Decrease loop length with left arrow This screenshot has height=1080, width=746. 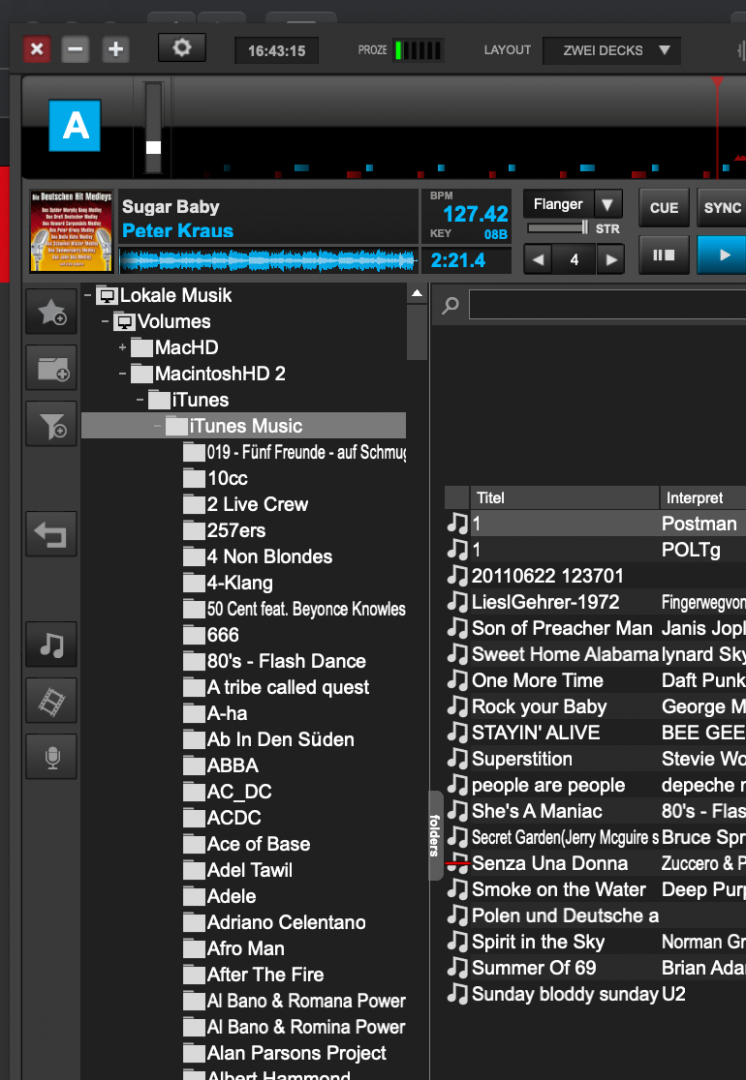(x=538, y=260)
